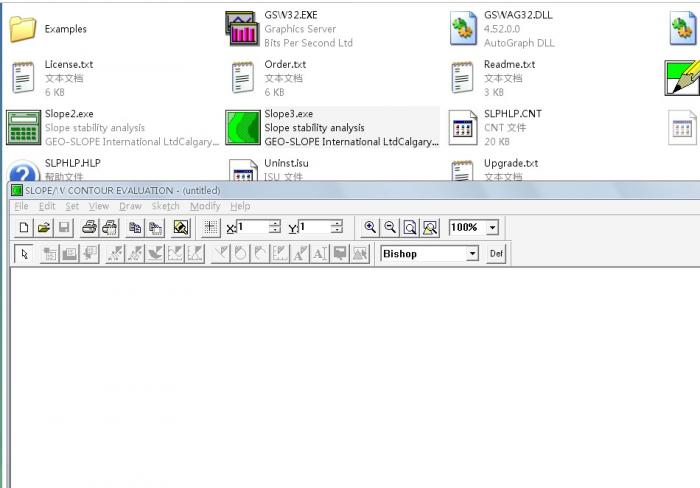Expand the Bishop method dropdown
700x488 pixels.
click(472, 254)
